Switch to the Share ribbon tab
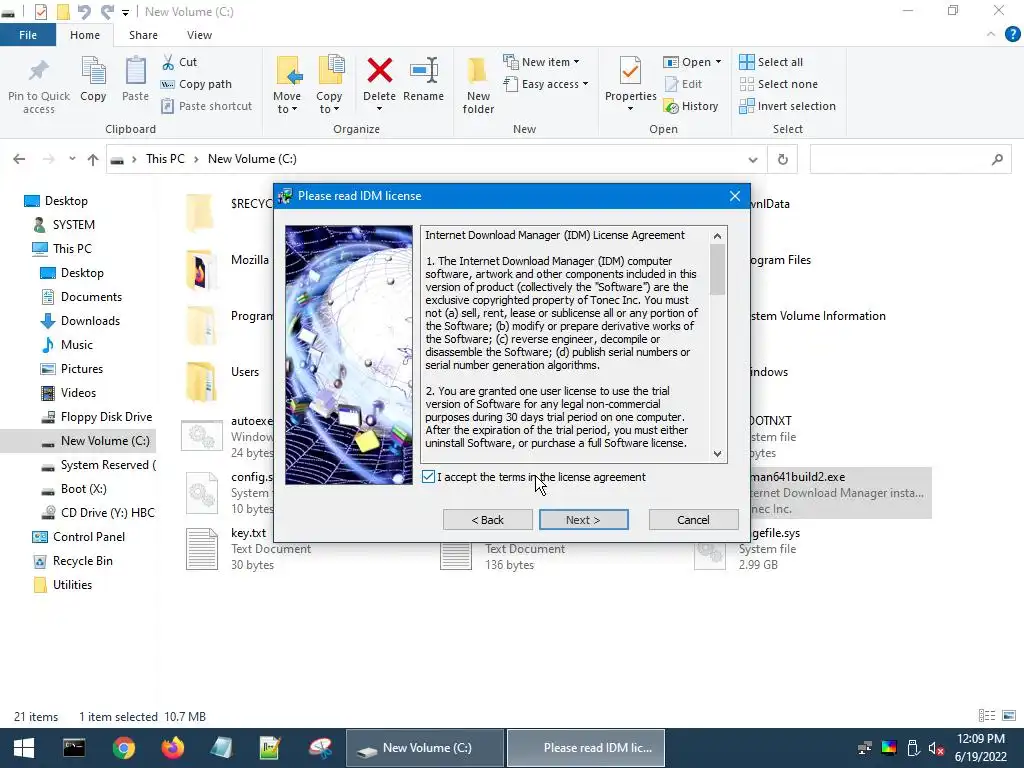Image resolution: width=1024 pixels, height=768 pixels. pyautogui.click(x=143, y=35)
